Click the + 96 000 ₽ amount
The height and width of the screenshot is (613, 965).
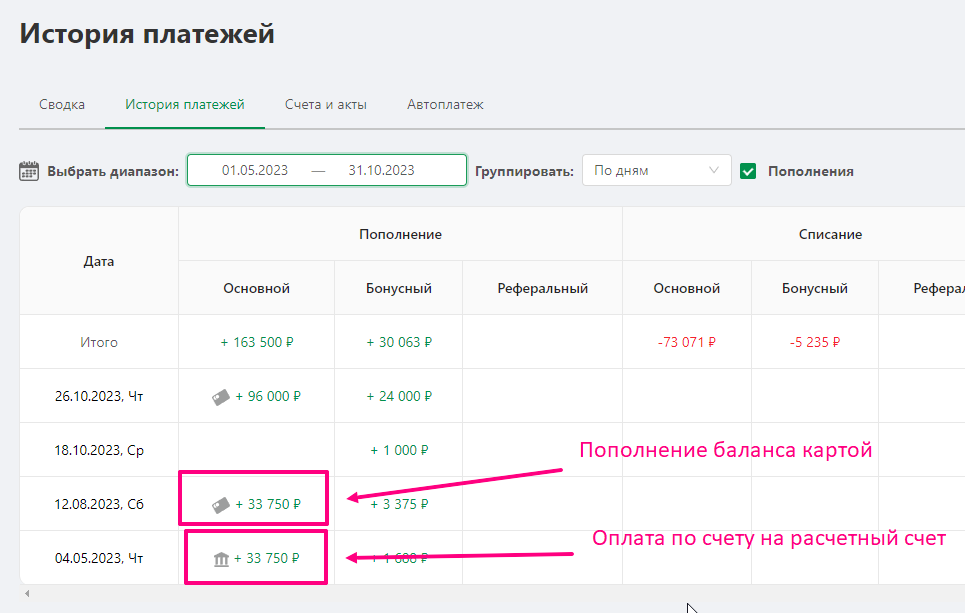click(268, 396)
